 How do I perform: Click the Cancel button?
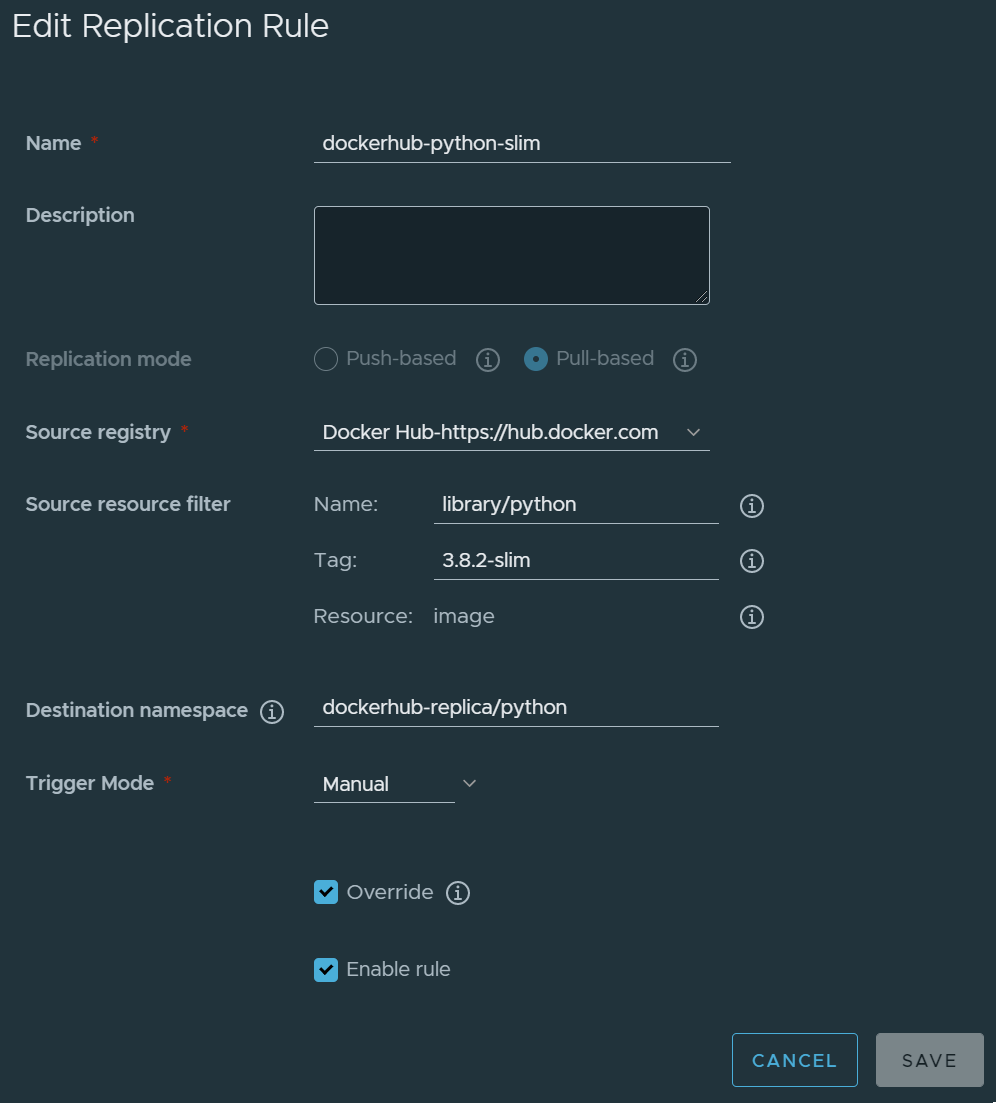[x=794, y=1060]
